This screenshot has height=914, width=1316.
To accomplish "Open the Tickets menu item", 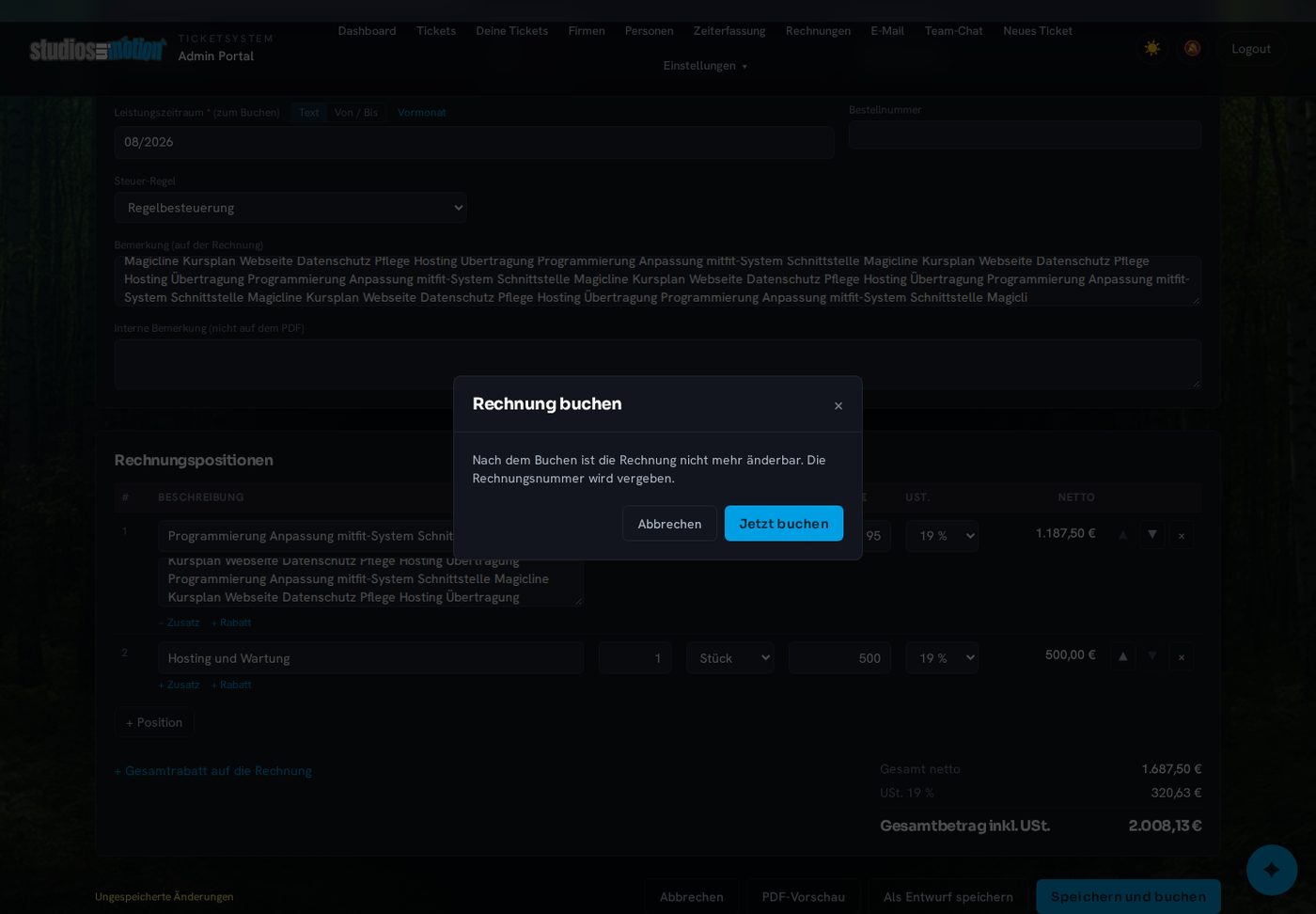I will pyautogui.click(x=436, y=31).
